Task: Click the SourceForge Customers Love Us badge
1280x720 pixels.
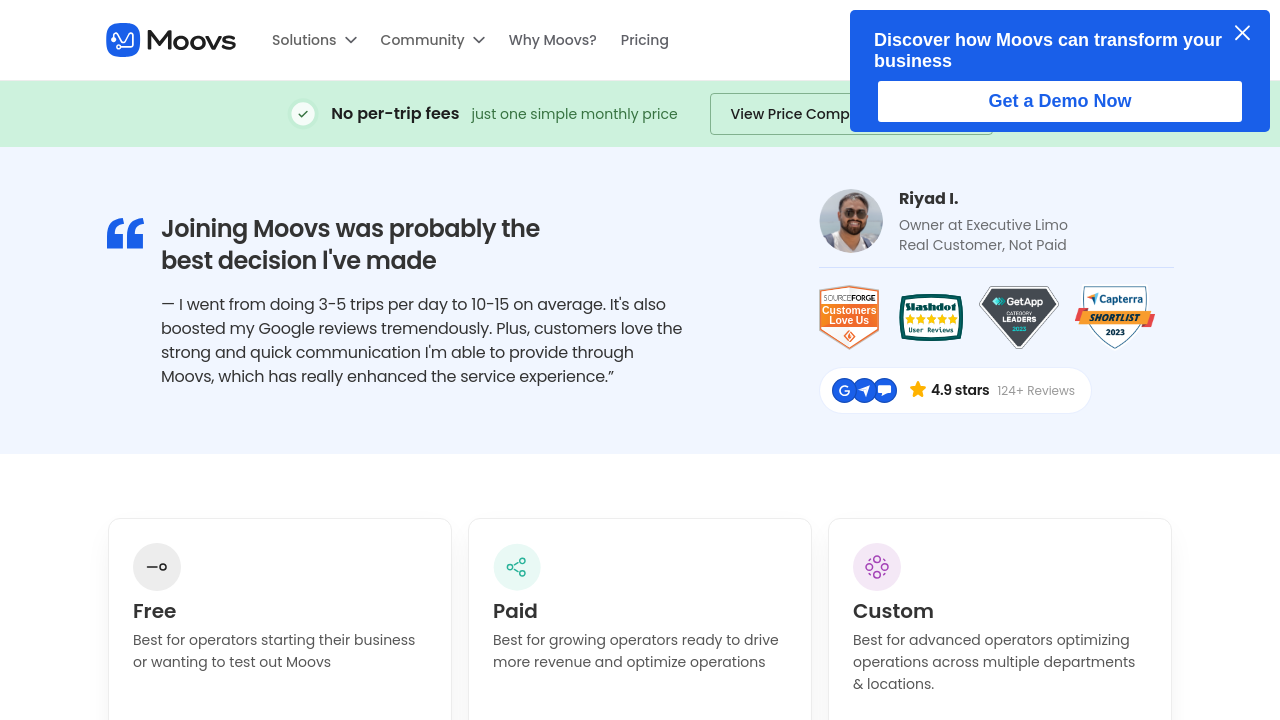Action: click(849, 317)
